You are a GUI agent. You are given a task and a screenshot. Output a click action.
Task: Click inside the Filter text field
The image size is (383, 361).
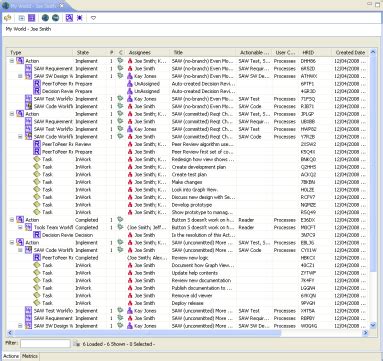45,344
